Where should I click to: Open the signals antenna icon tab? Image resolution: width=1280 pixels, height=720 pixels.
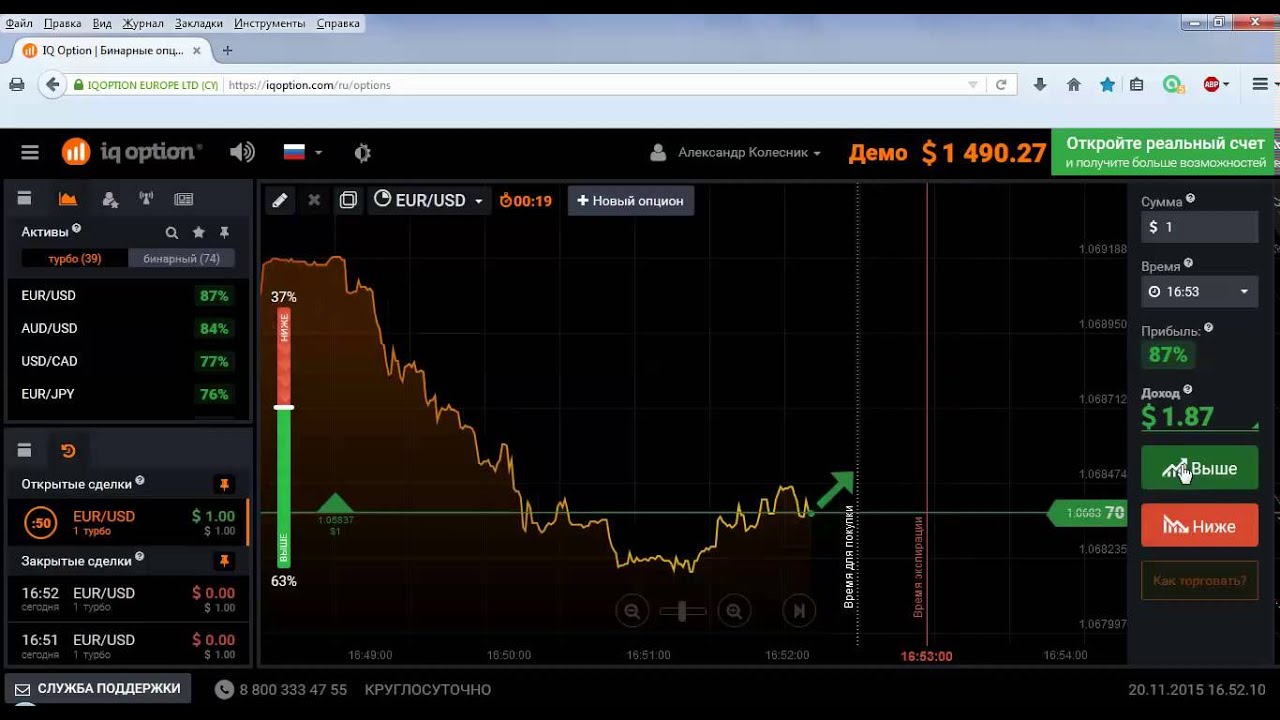[147, 199]
